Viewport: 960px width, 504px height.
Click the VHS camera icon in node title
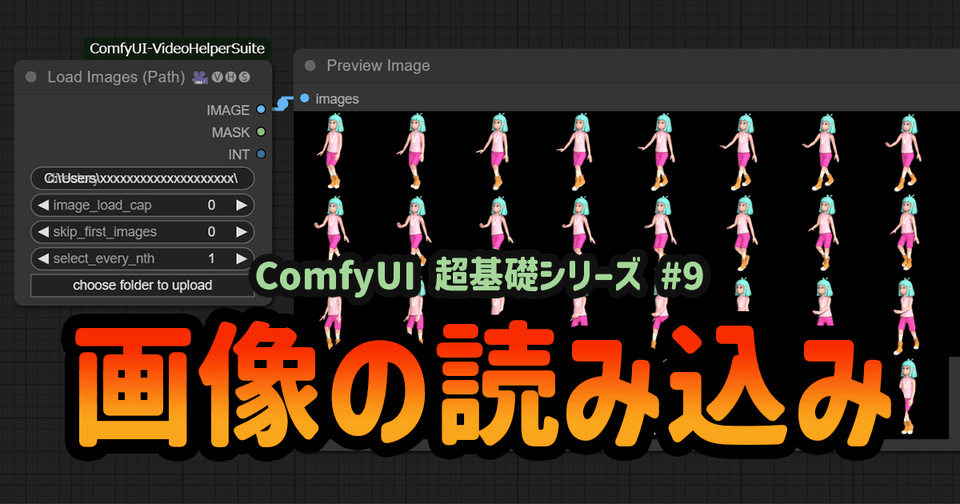click(x=200, y=77)
